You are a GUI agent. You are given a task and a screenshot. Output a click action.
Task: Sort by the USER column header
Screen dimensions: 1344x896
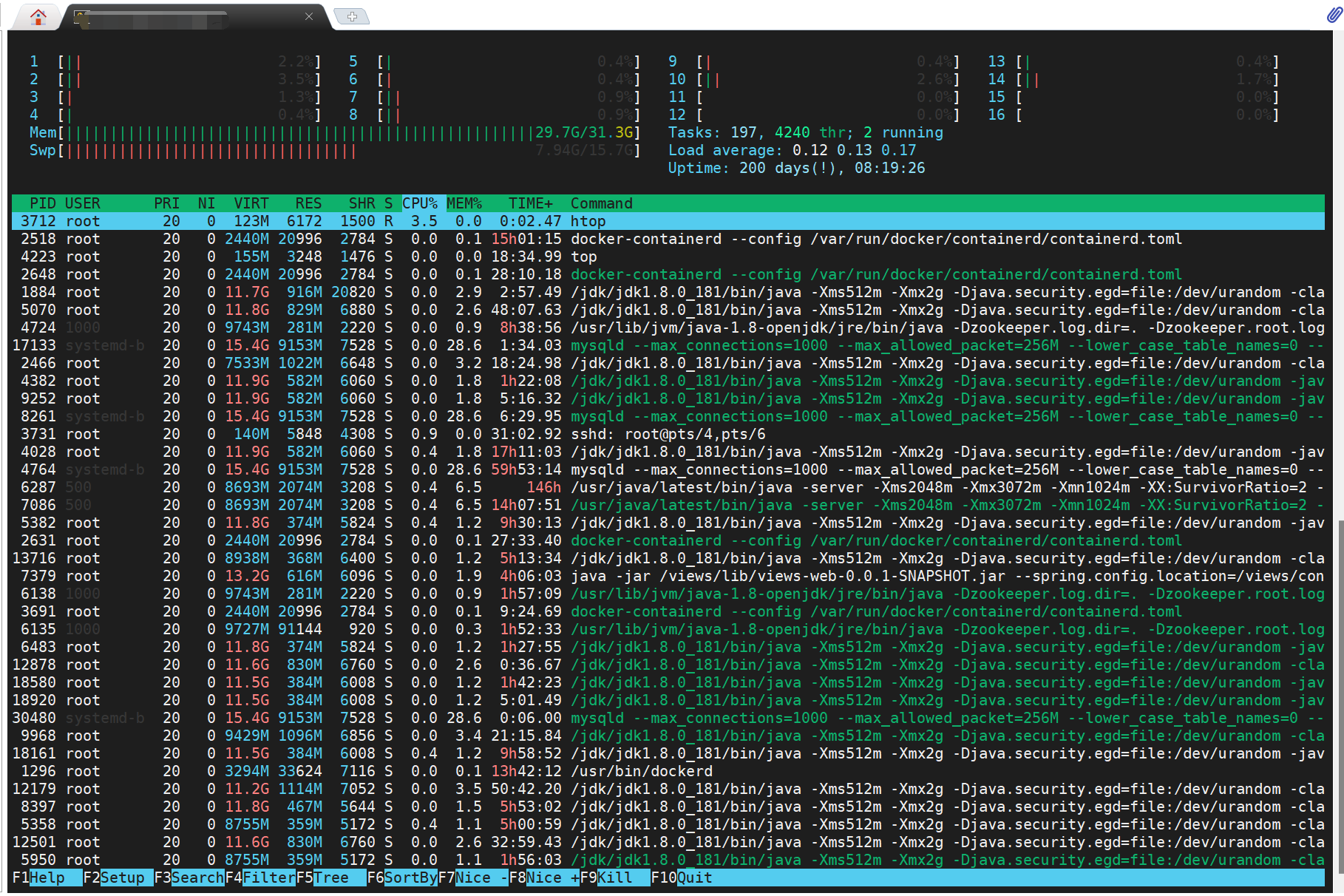click(83, 203)
